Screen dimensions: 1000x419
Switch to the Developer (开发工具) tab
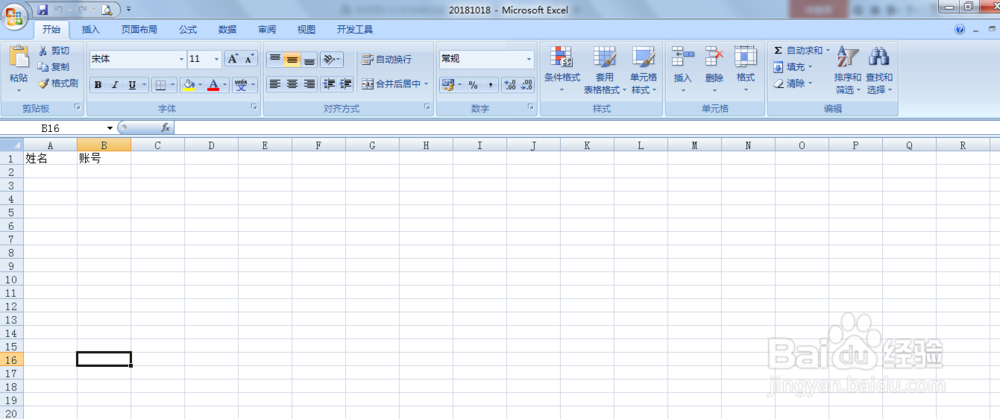(x=355, y=30)
